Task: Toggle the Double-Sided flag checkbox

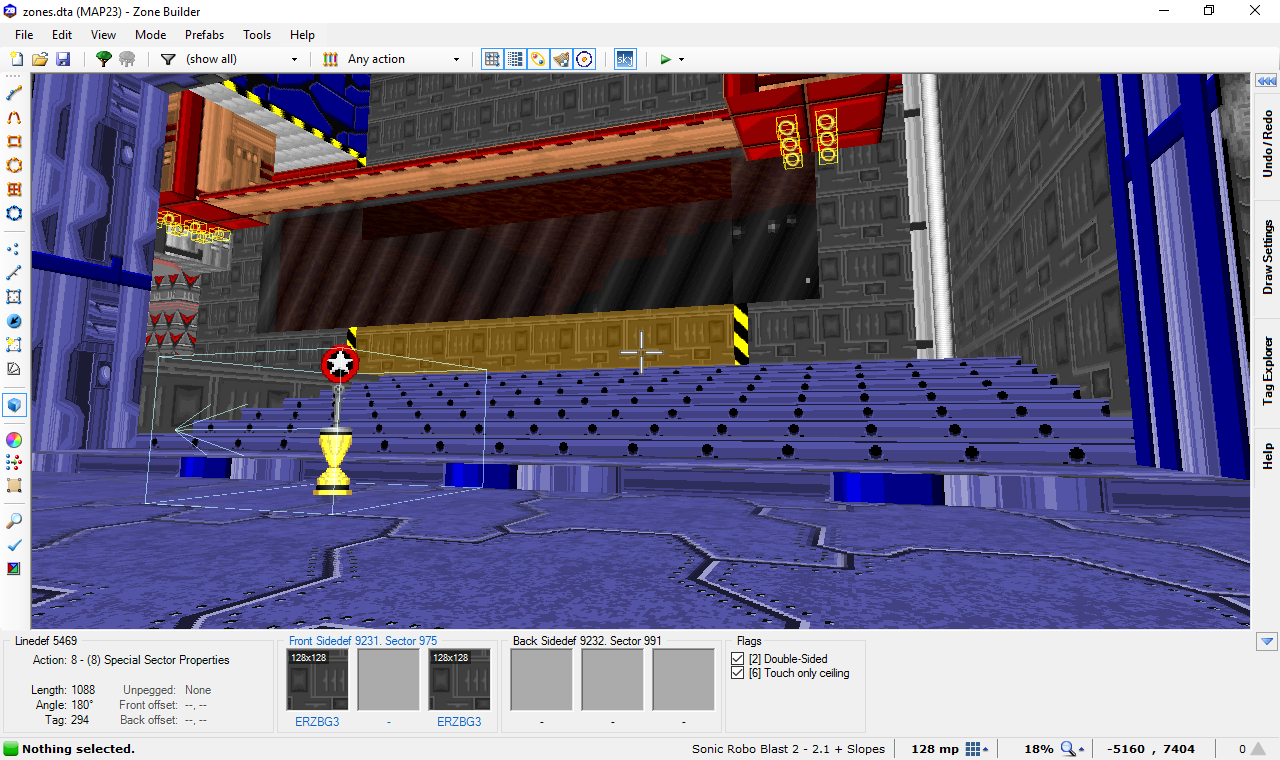Action: (x=738, y=659)
